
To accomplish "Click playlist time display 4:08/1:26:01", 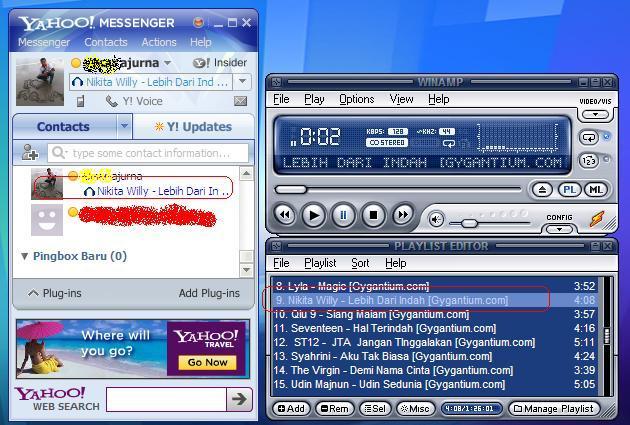I will (471, 409).
